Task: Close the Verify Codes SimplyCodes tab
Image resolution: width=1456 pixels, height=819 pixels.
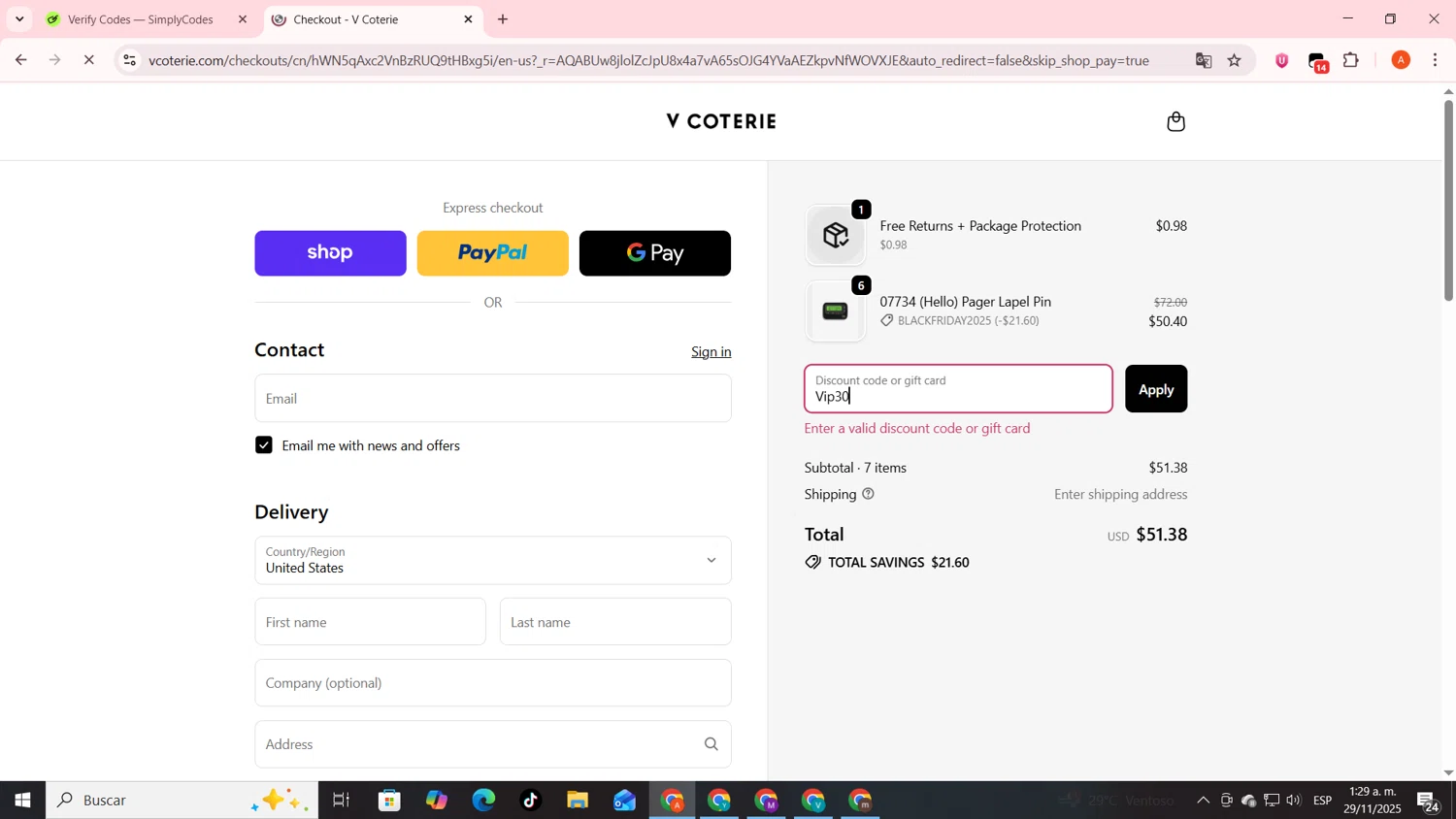Action: [x=243, y=19]
